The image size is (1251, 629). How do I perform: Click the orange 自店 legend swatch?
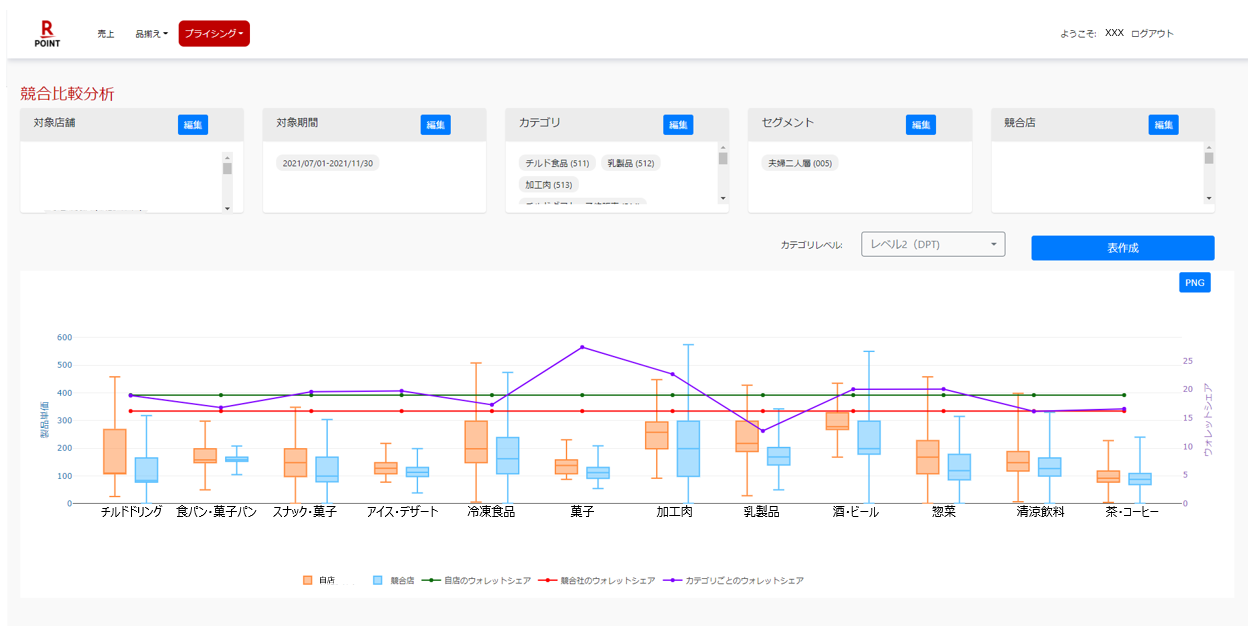pos(308,580)
